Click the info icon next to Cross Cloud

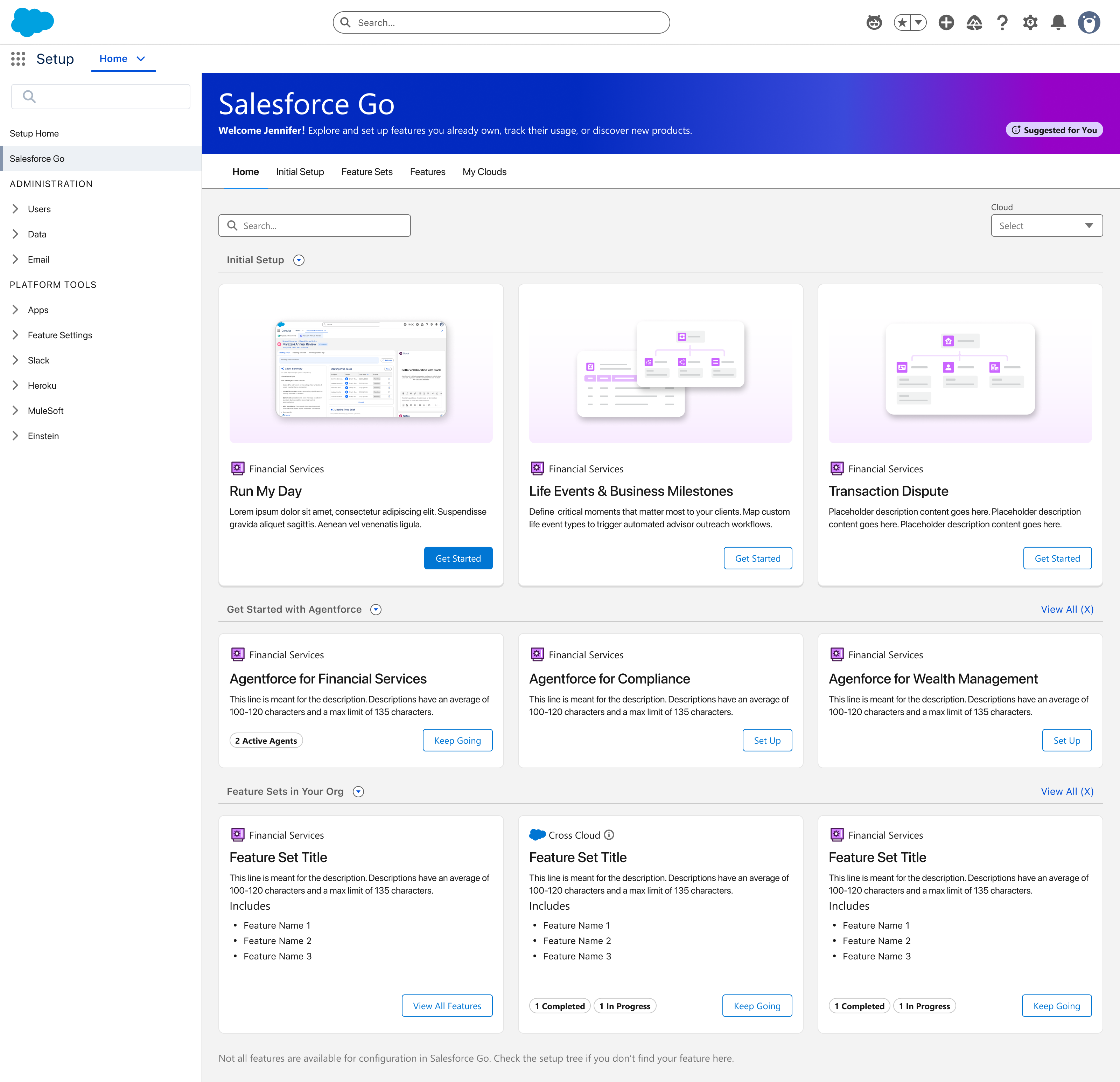[609, 835]
